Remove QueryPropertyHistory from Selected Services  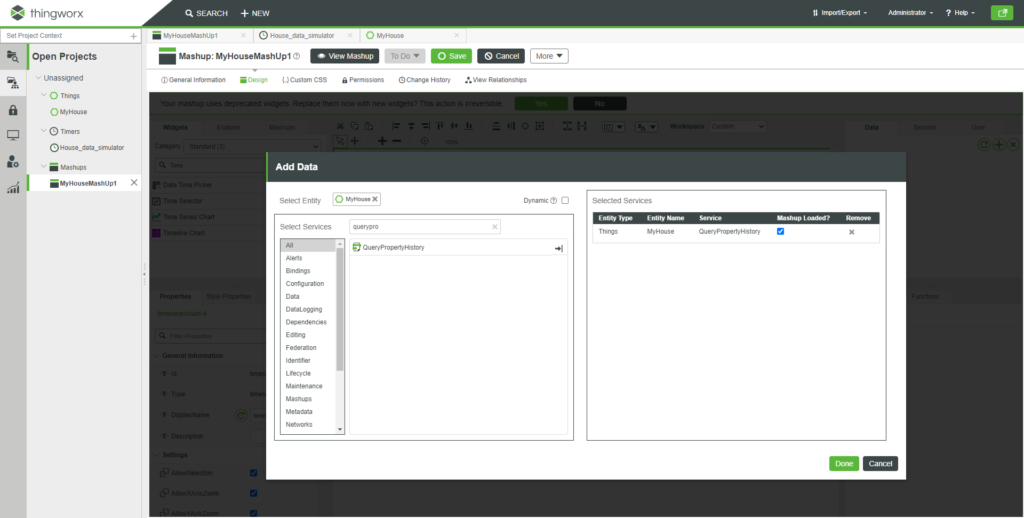851,232
